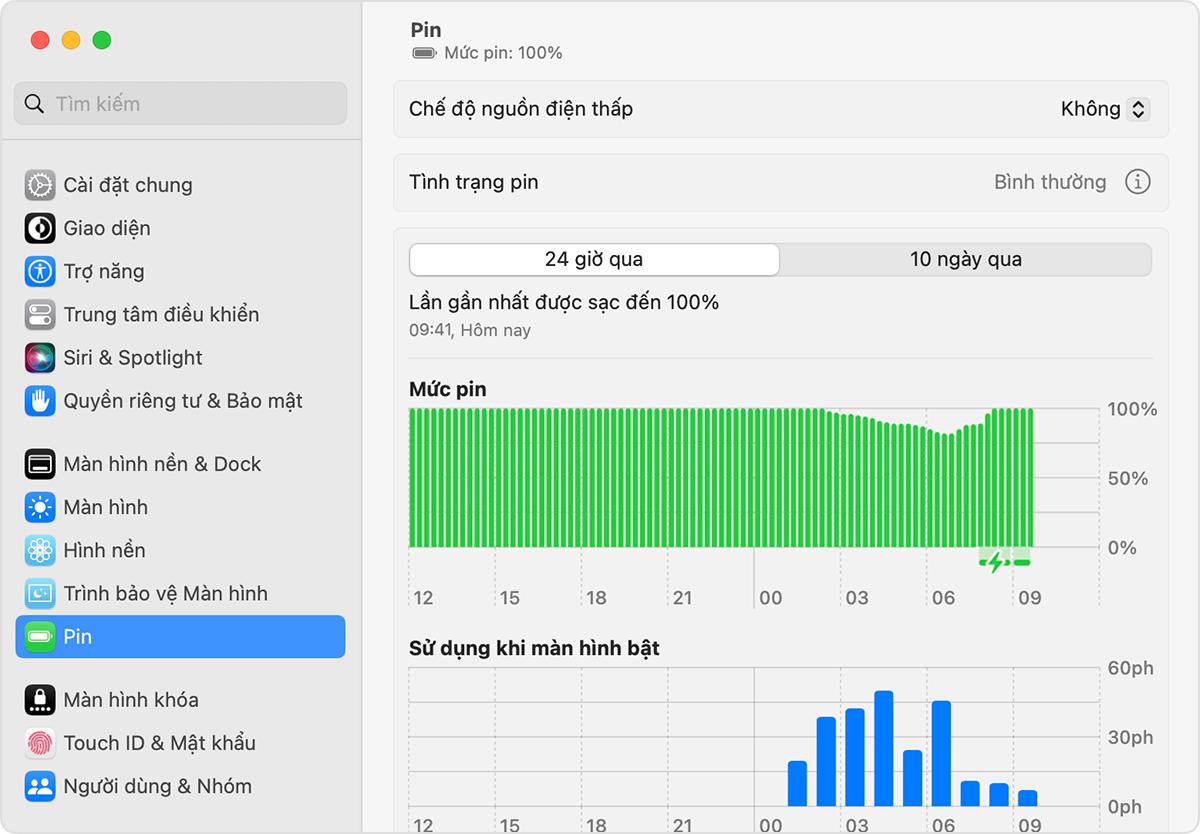1200x834 pixels.
Task: Click the Trung tâm điều khiển icon
Action: pos(40,314)
